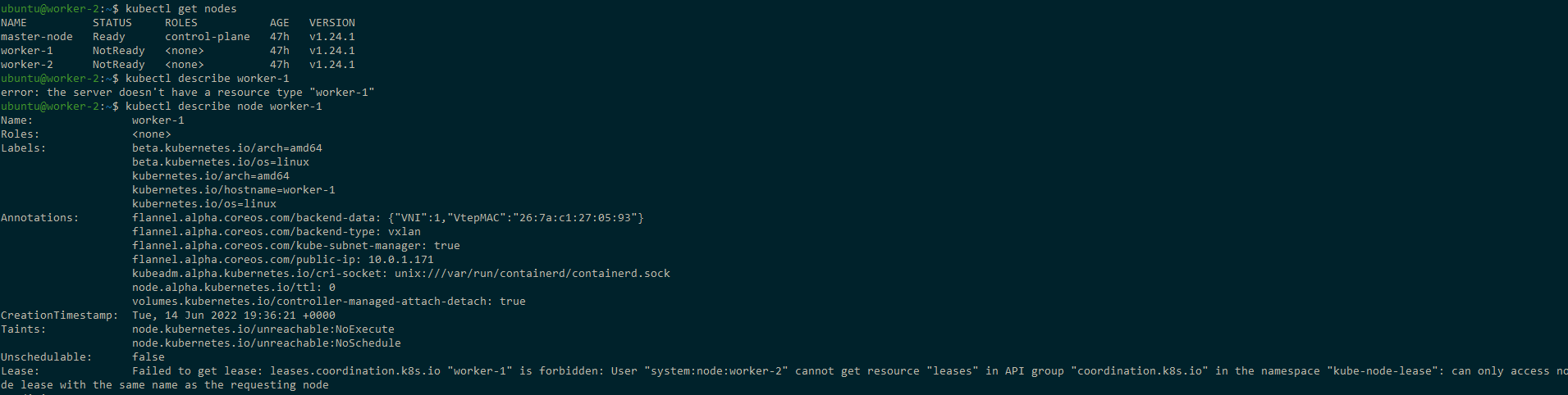This screenshot has width=1568, height=395.
Task: Click the kubernetes.io/hostname=worker-1 label line
Action: 234,190
